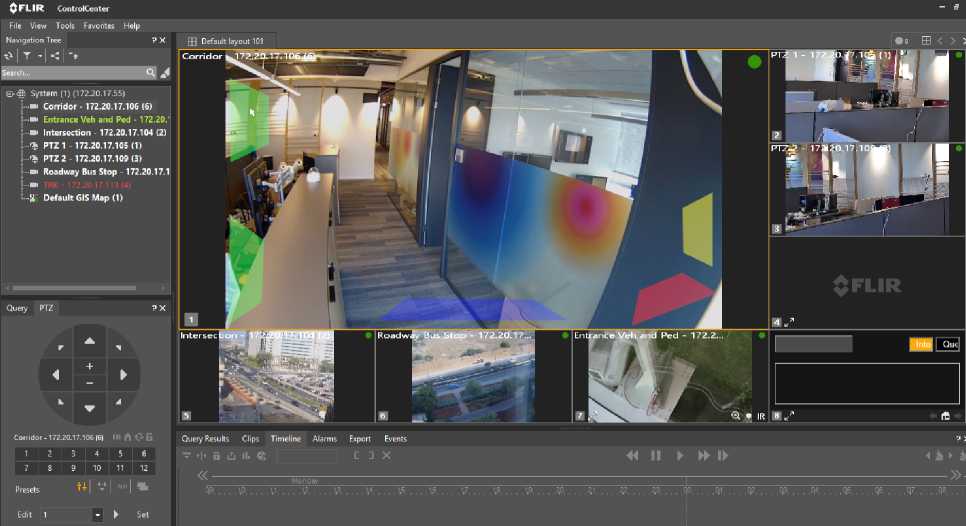Click the search magnifier in Navigation Tree
The height and width of the screenshot is (526, 966).
[151, 73]
